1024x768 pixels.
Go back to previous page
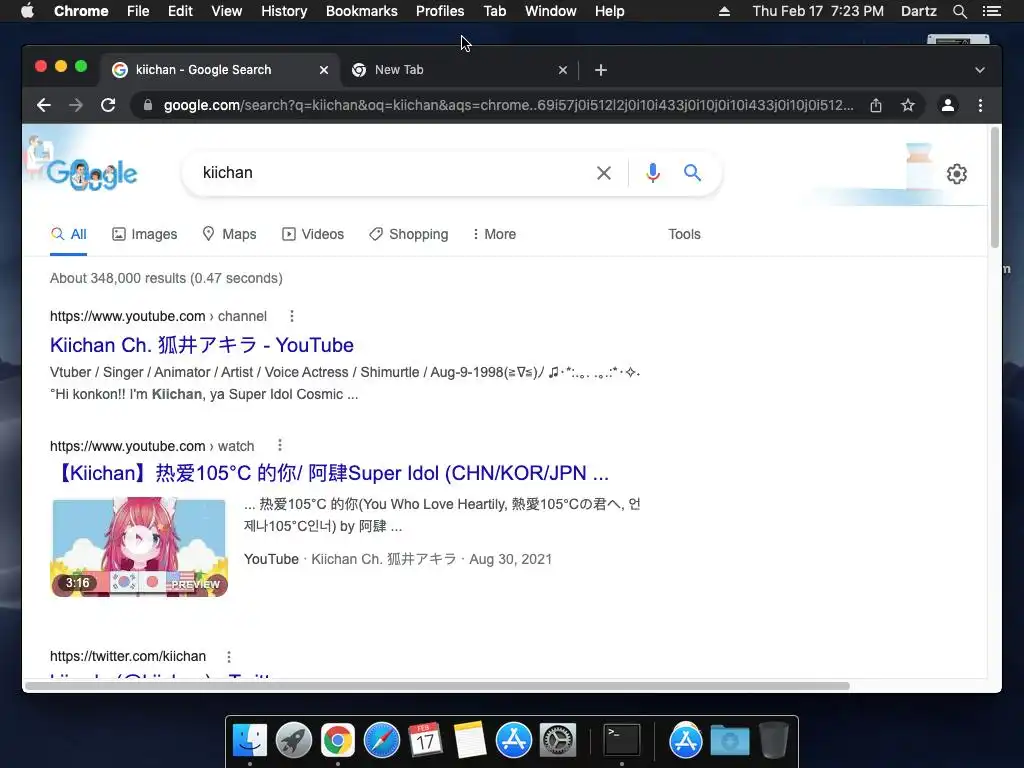click(44, 105)
